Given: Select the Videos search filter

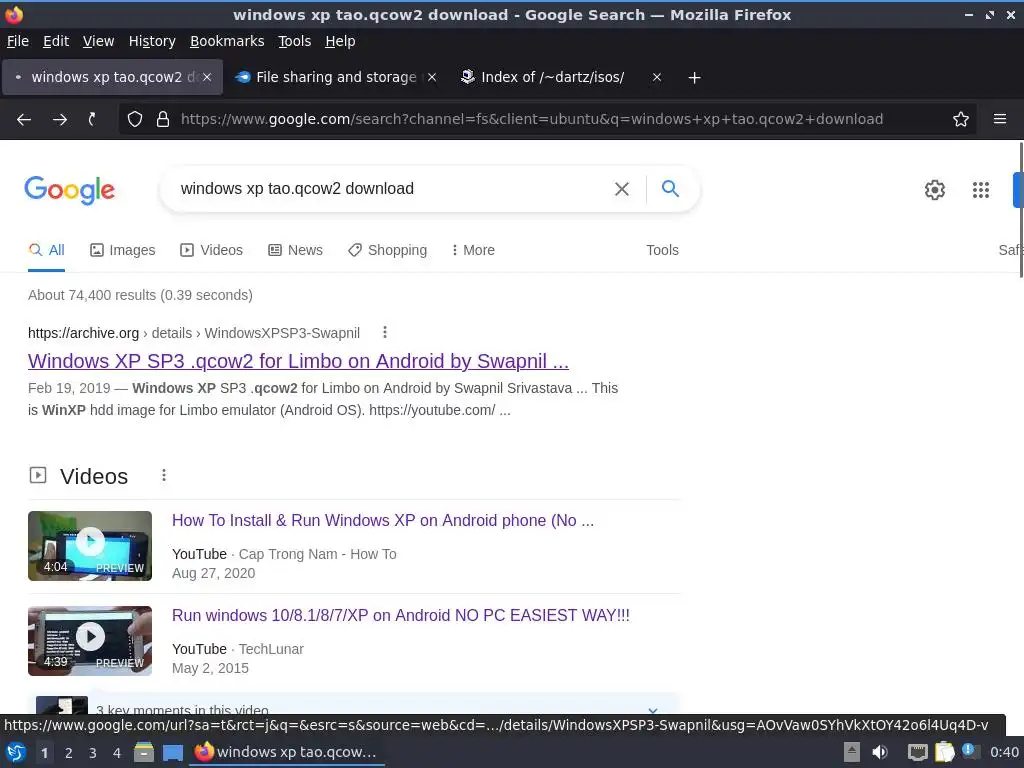Looking at the screenshot, I should tap(212, 250).
